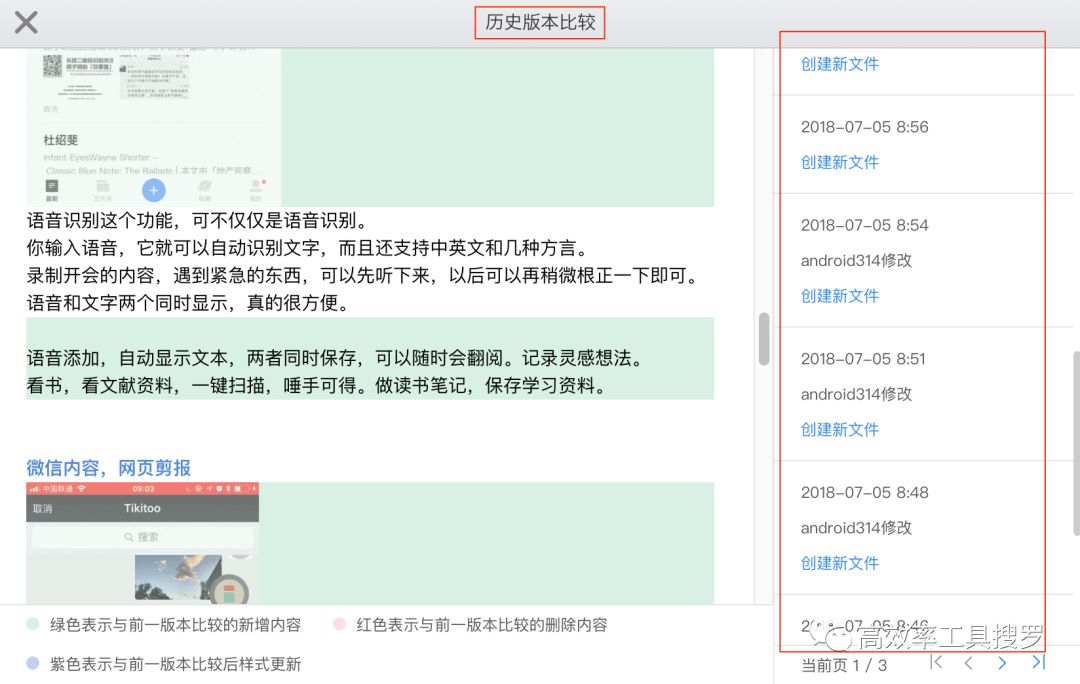Click the 历史版本比较 title
The height and width of the screenshot is (684, 1080).
coord(540,22)
